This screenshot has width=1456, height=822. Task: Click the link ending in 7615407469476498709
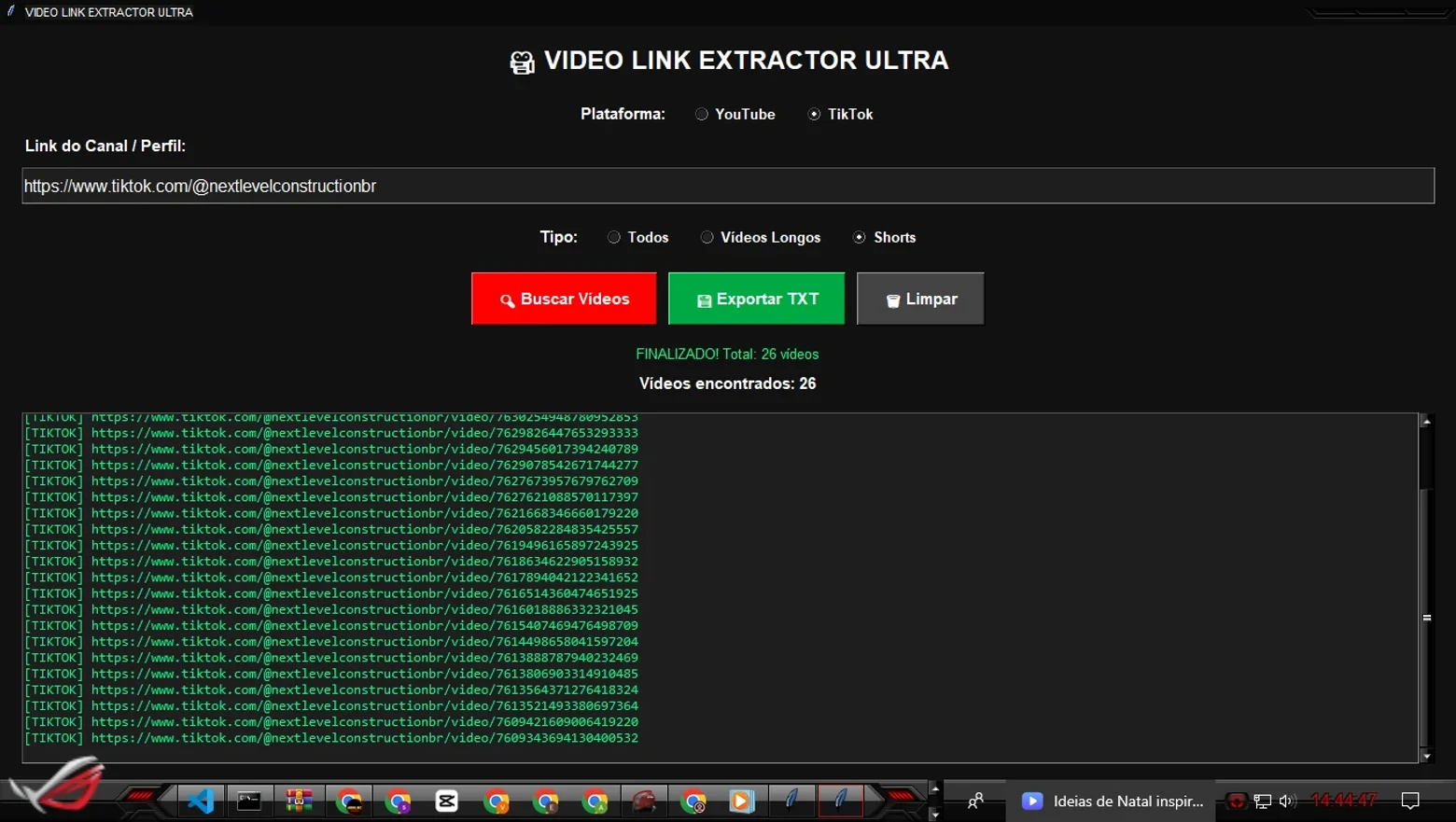point(365,625)
